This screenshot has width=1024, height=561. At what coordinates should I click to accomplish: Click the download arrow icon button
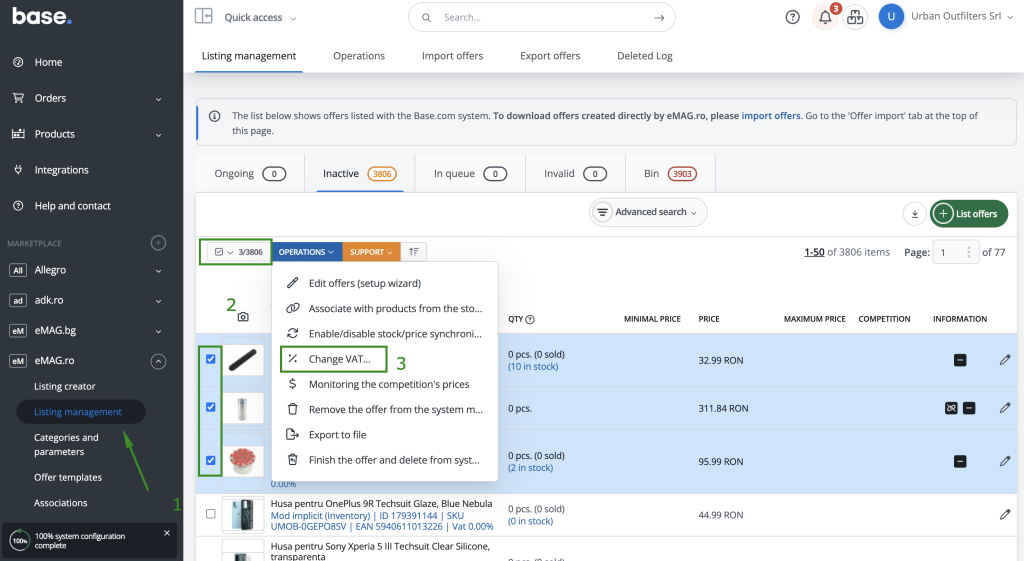click(914, 214)
